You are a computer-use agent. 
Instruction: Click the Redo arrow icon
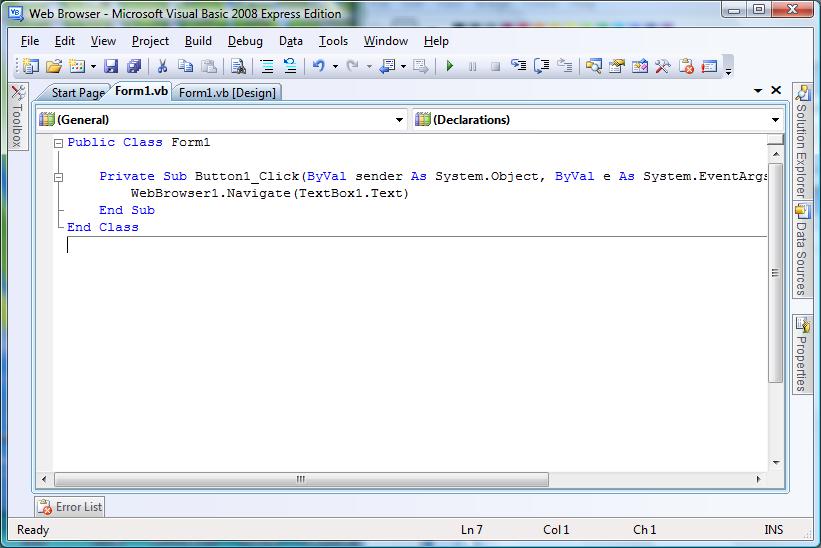(352, 66)
